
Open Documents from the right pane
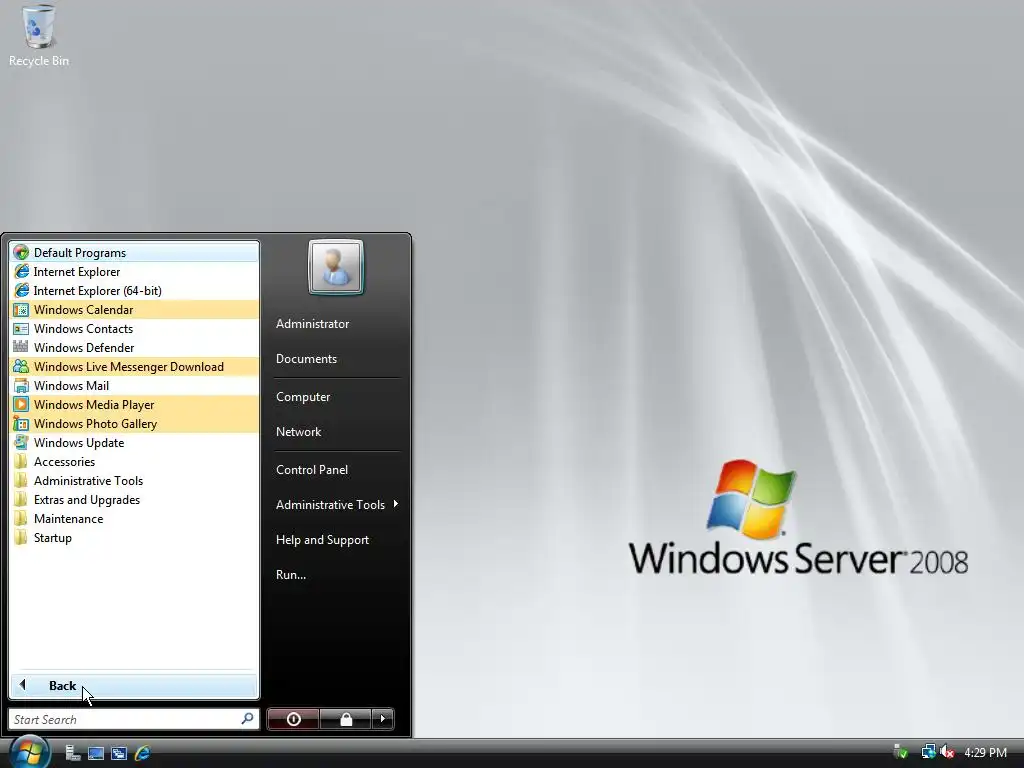[x=306, y=359]
